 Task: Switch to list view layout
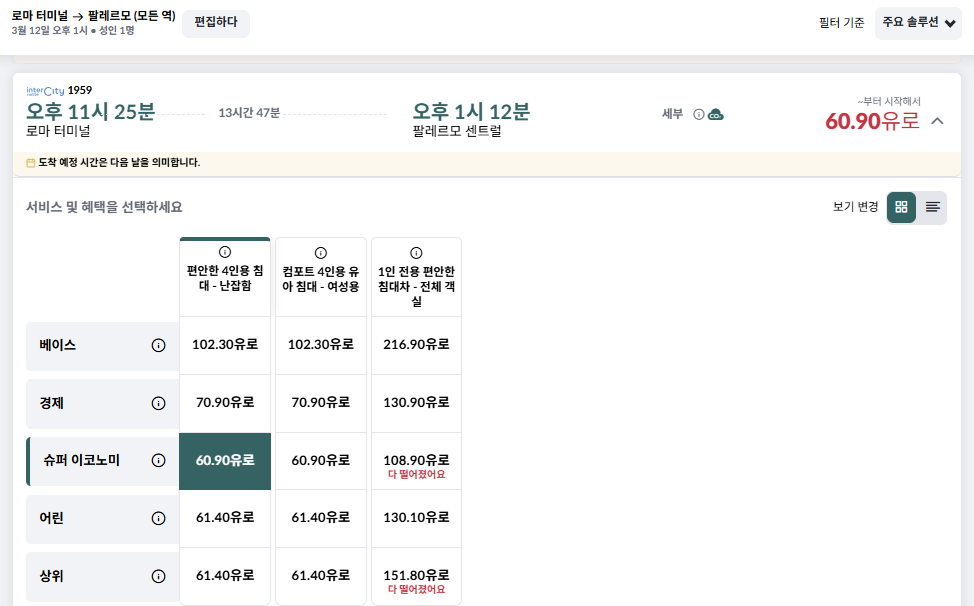(x=932, y=207)
